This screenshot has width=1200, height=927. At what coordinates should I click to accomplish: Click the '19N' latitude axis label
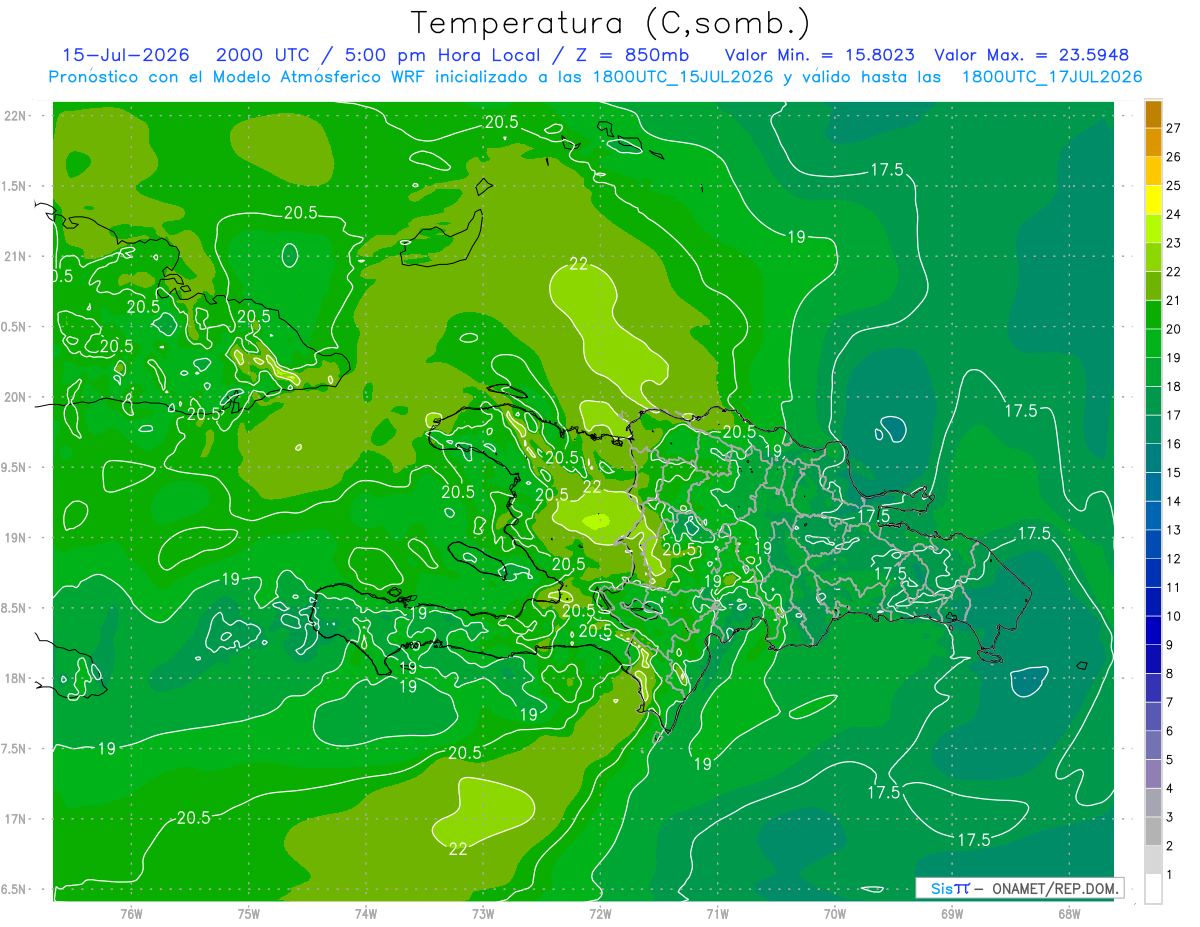17,537
